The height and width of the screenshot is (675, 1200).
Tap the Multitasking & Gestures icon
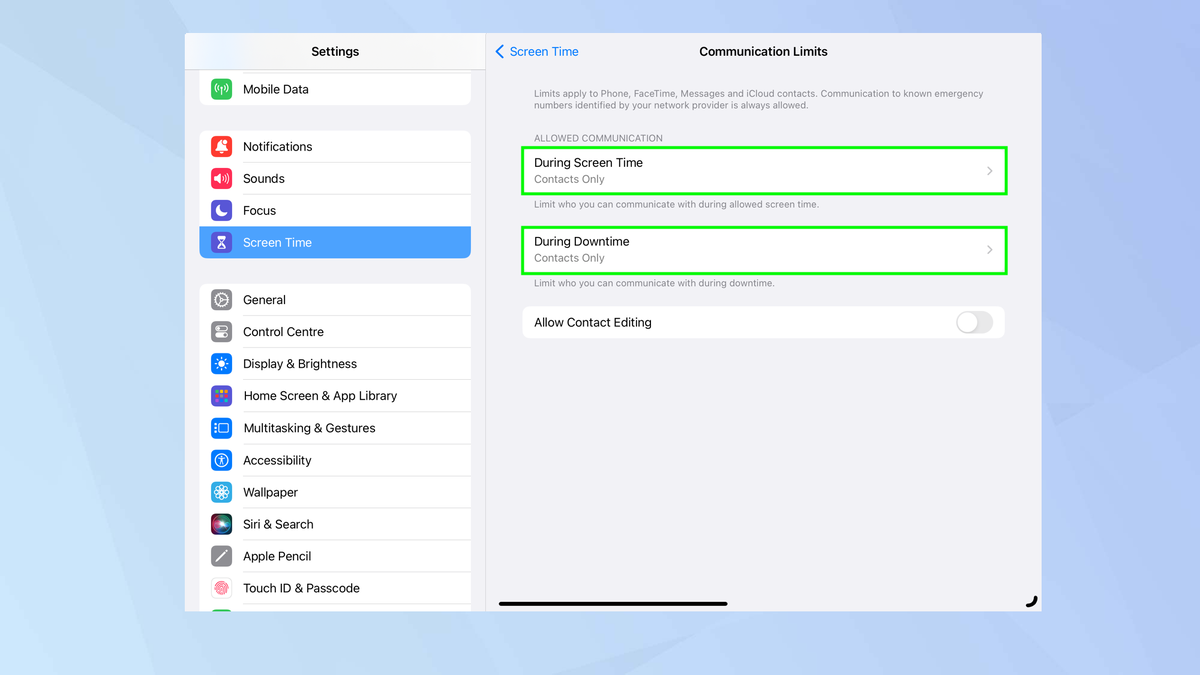tap(222, 428)
